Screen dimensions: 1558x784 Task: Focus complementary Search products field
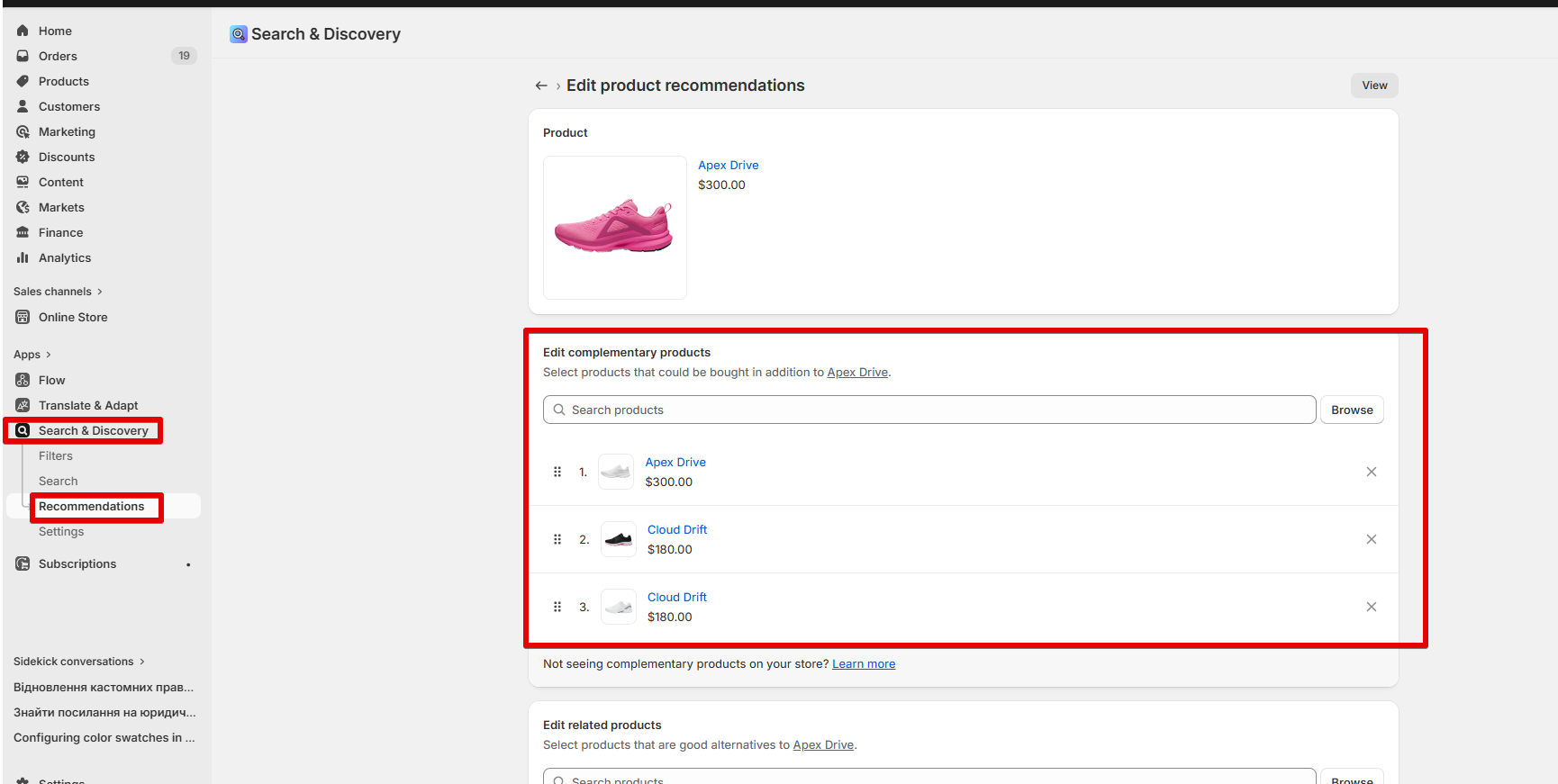coord(929,410)
